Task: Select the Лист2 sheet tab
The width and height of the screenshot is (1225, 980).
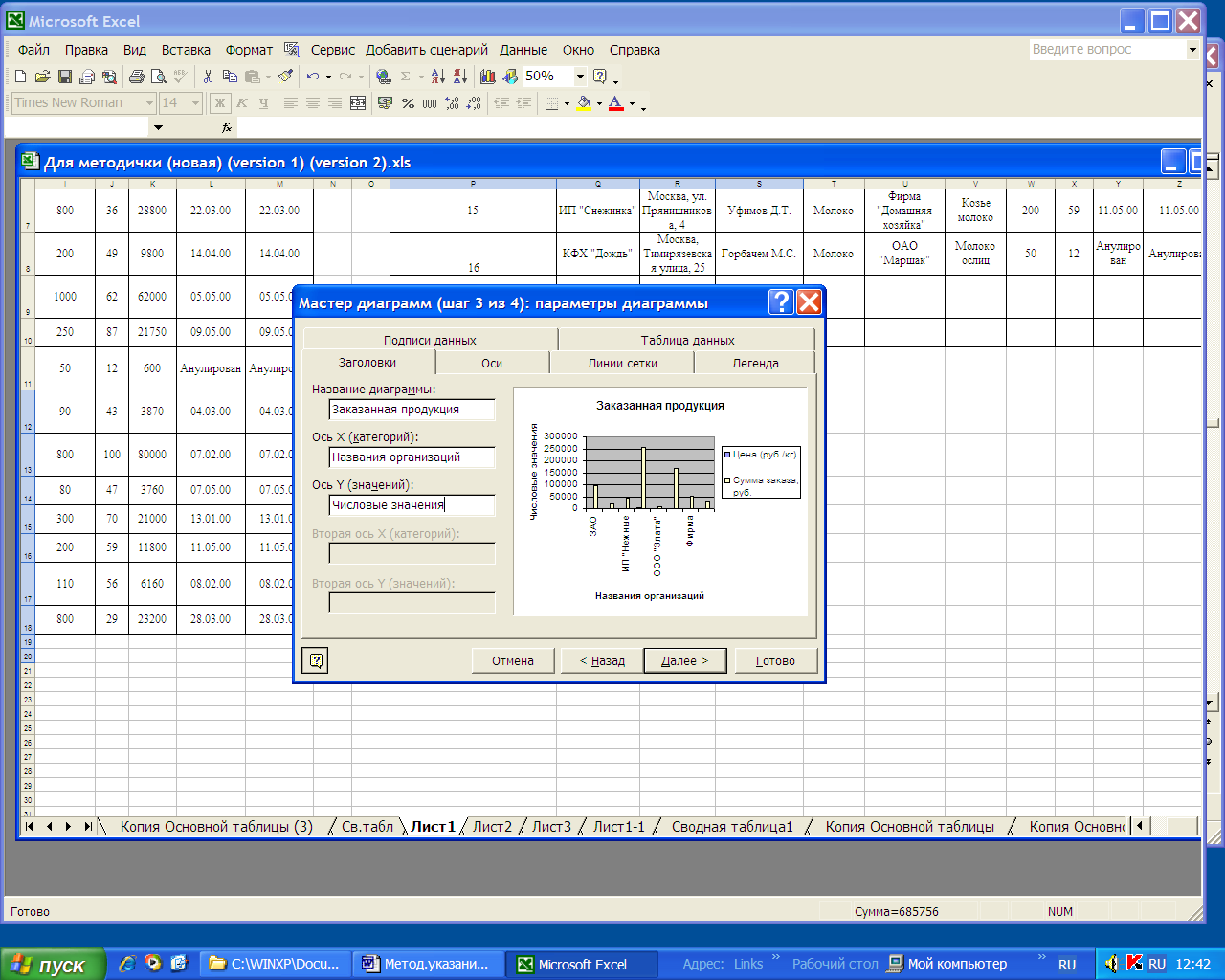Action: pyautogui.click(x=492, y=827)
